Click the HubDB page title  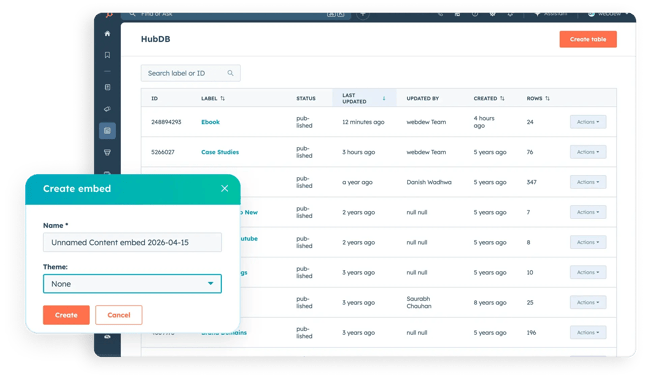(x=155, y=39)
